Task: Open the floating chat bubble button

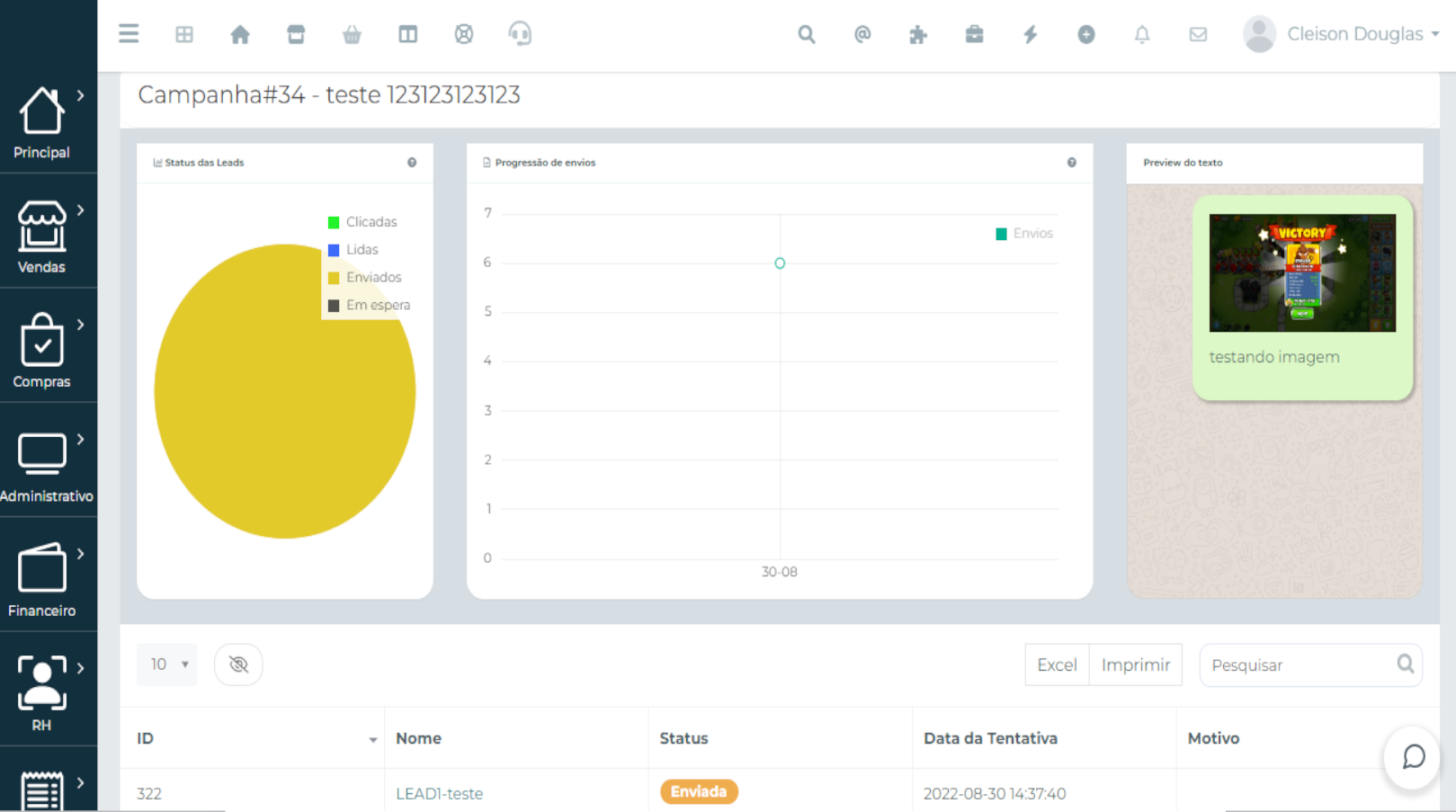Action: [1413, 757]
